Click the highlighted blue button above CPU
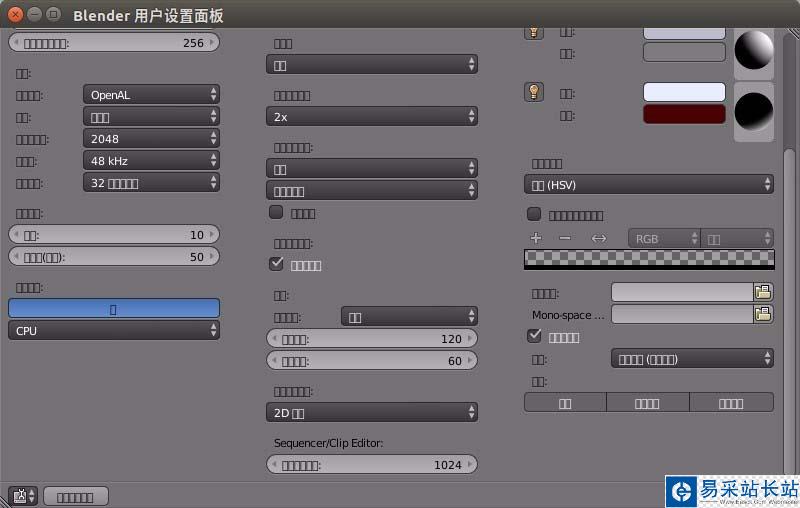800x508 pixels. click(x=114, y=309)
